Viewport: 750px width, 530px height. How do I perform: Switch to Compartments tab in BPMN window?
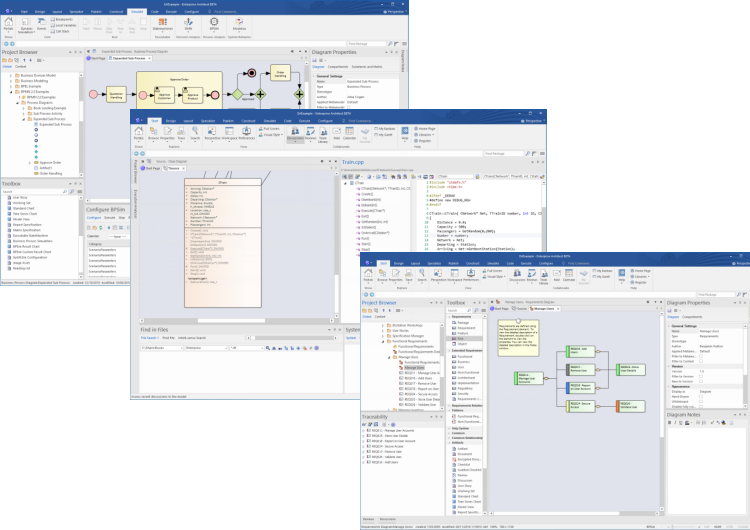(338, 67)
